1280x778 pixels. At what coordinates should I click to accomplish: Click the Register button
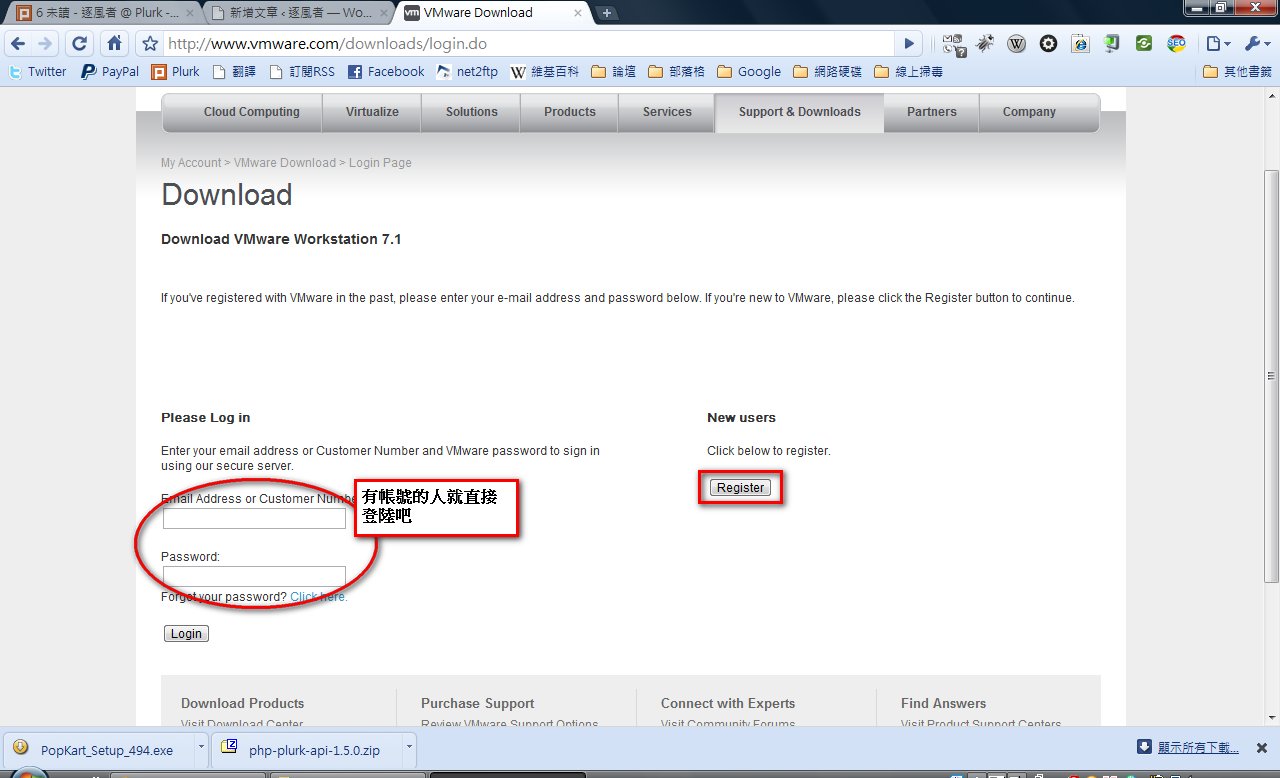[740, 488]
